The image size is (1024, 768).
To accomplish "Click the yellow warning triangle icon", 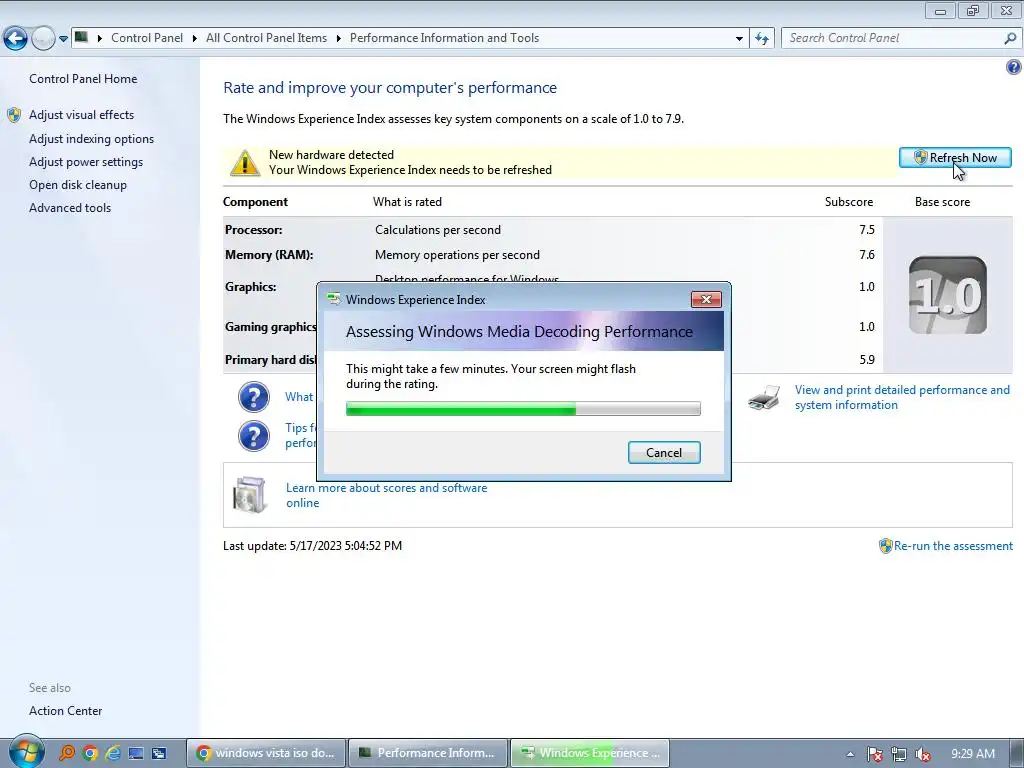I will pos(245,163).
